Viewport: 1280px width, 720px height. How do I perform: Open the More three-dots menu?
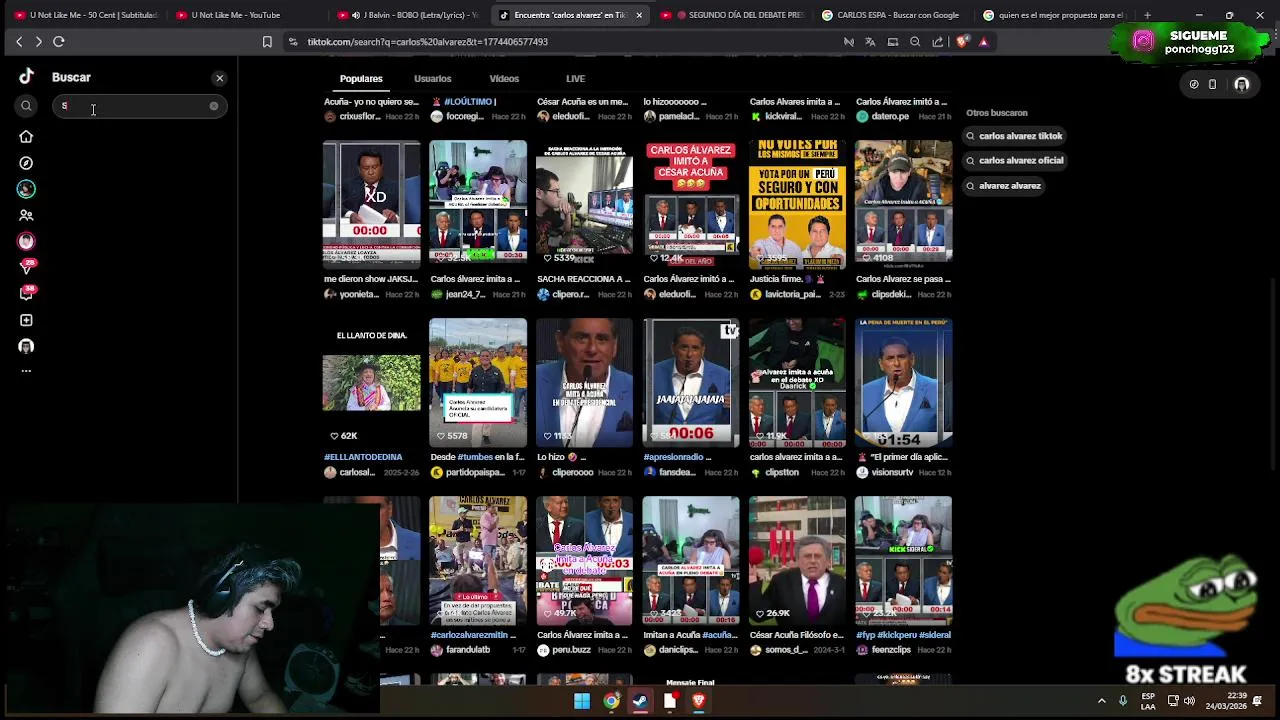pyautogui.click(x=26, y=371)
